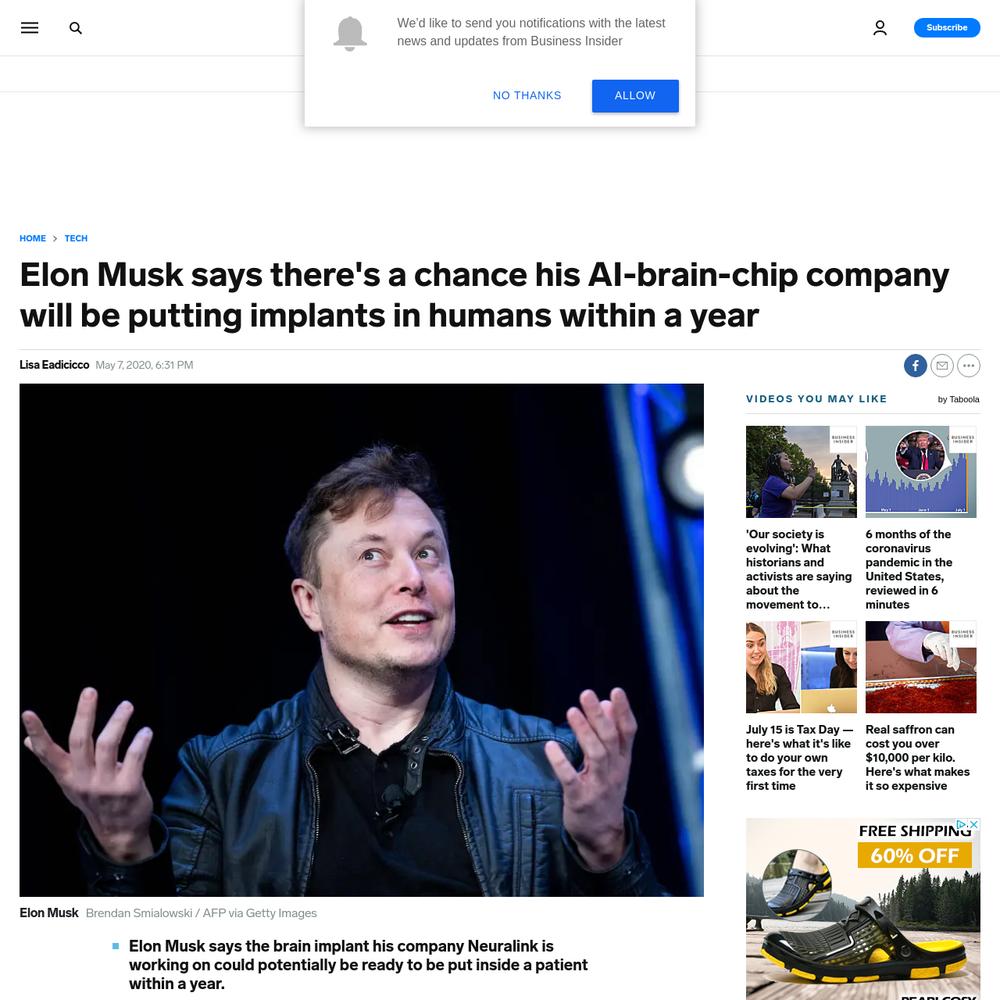
Task: Open more sharing options ellipsis
Action: (969, 365)
